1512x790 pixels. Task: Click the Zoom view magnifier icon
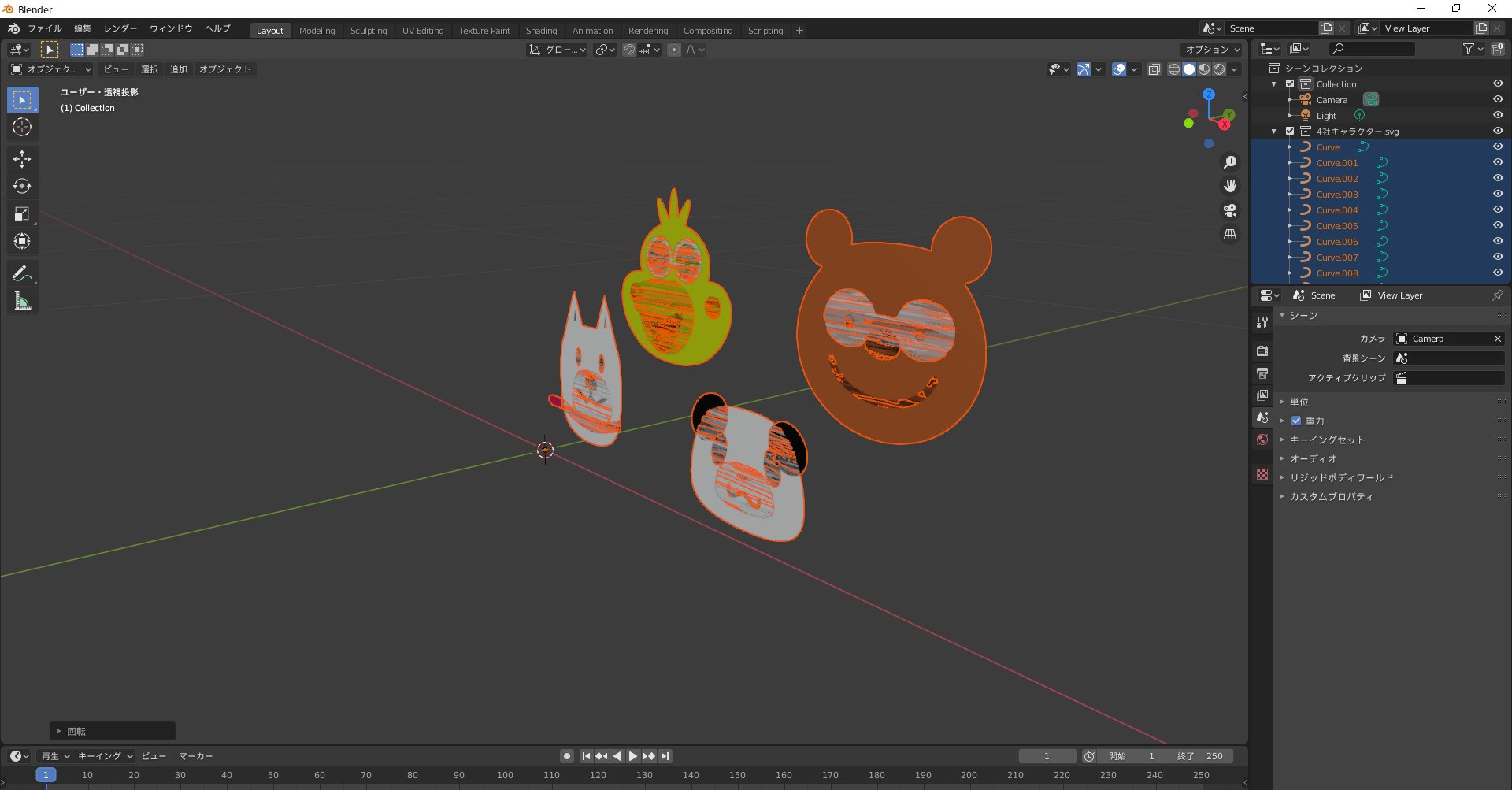coord(1230,162)
